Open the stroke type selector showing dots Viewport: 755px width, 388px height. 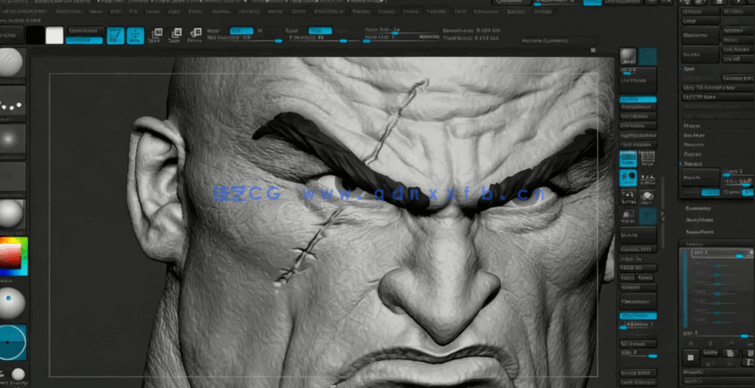click(x=12, y=101)
